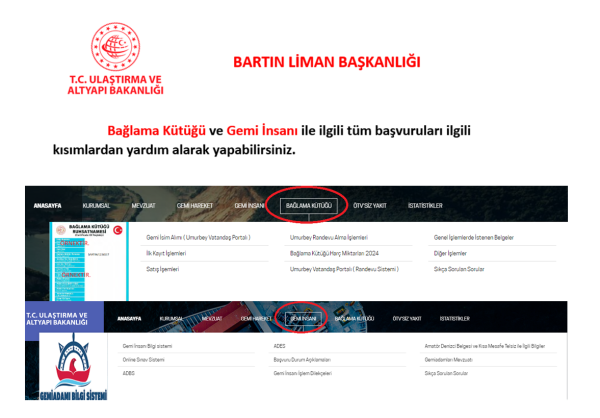
Task: Open KURUMSAL in the Bağlama Kütüğü screenshot navbar
Action: 96,206
